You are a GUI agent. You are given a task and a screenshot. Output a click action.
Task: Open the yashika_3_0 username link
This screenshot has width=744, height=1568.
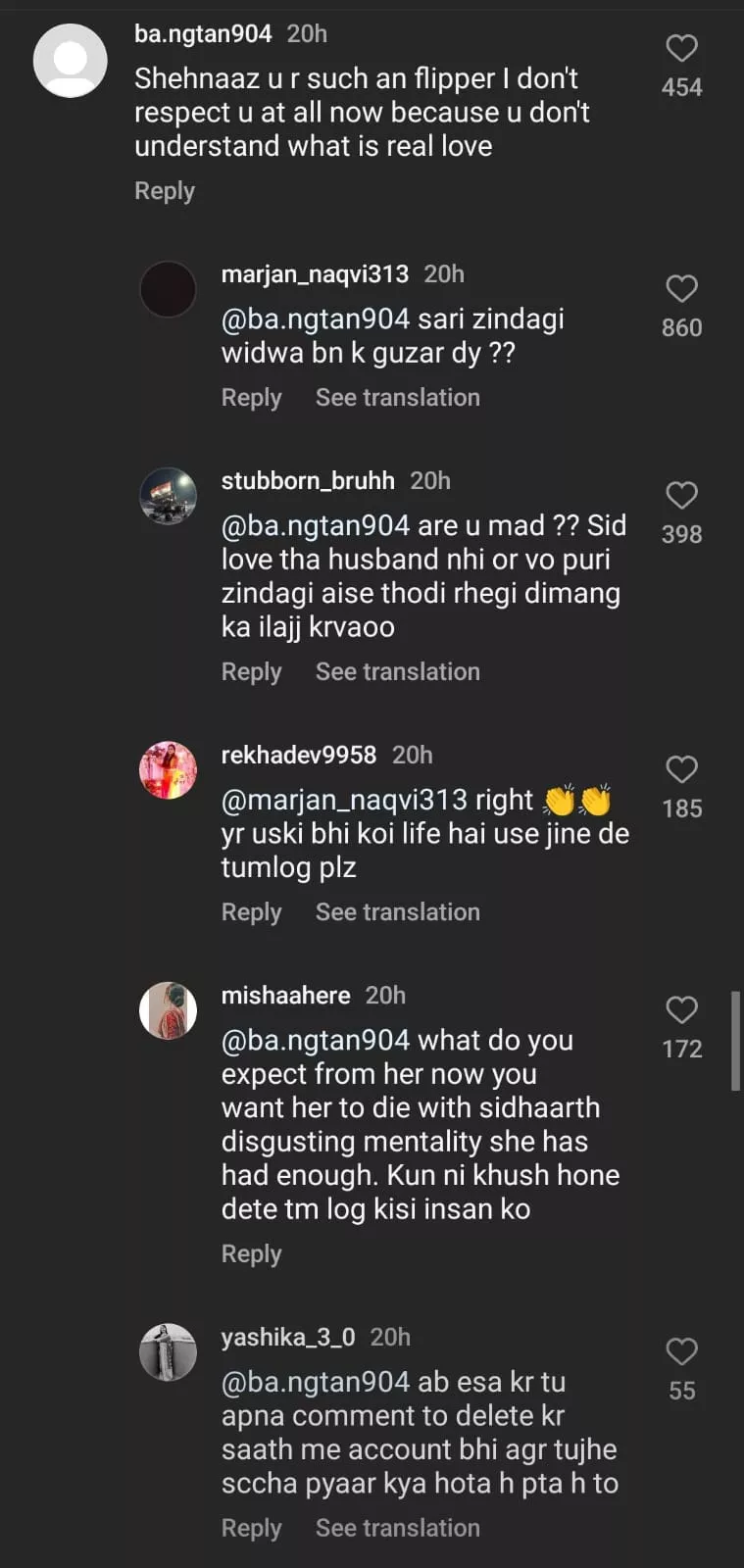coord(288,1338)
